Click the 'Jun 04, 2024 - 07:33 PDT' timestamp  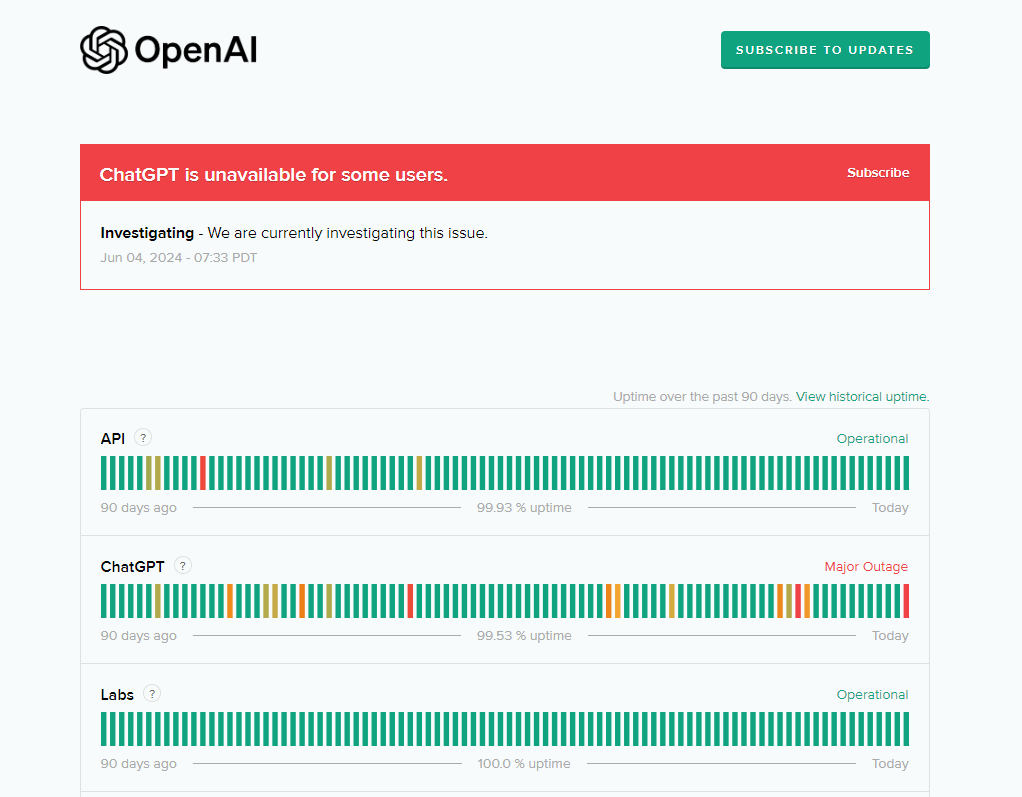point(179,257)
